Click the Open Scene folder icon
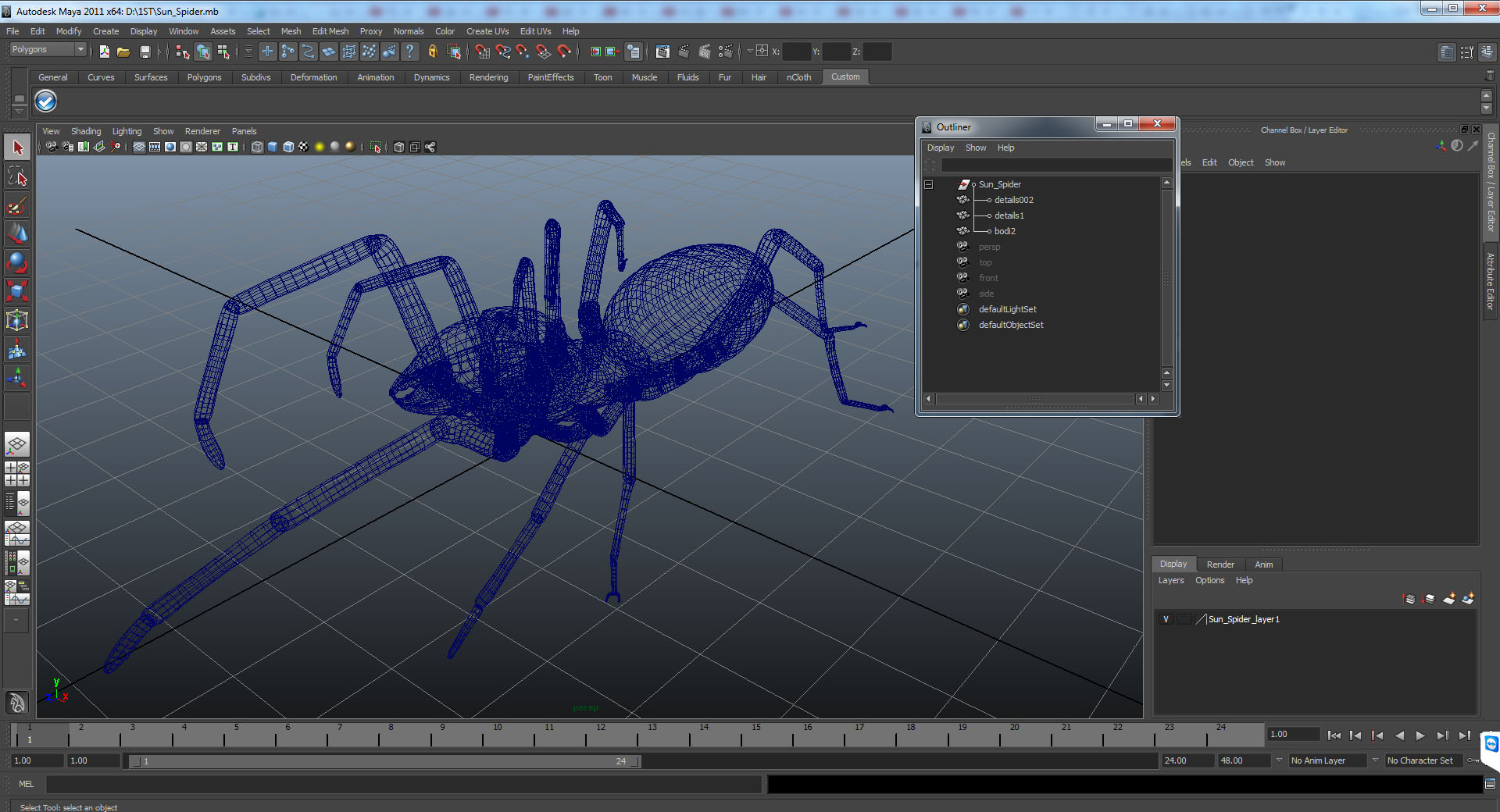Image resolution: width=1500 pixels, height=812 pixels. coord(123,52)
